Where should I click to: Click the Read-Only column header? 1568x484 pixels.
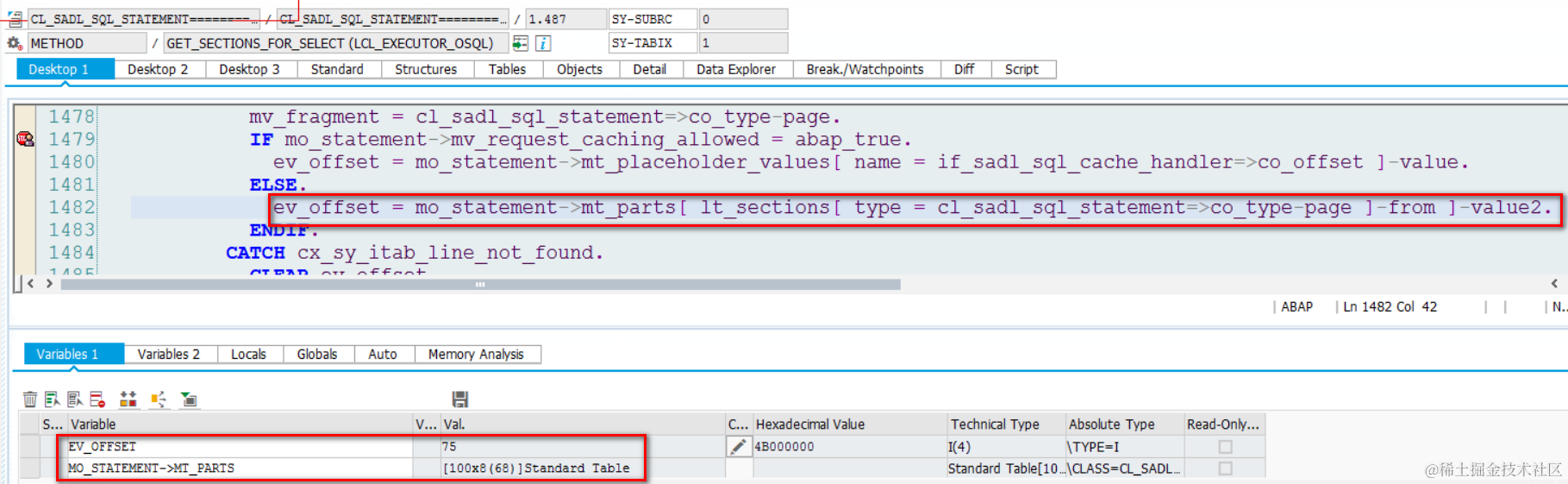1223,424
